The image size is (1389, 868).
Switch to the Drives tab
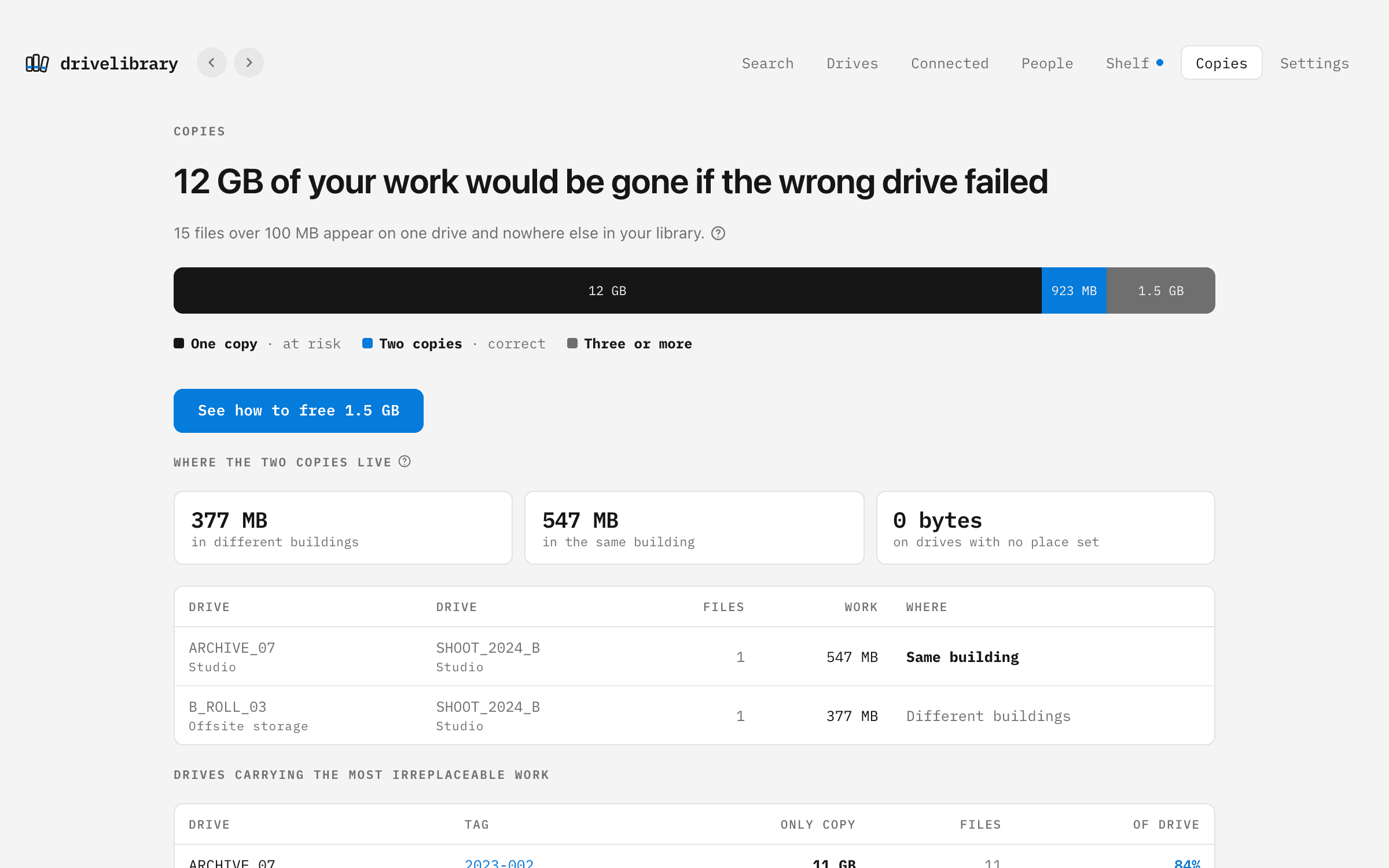tap(852, 63)
